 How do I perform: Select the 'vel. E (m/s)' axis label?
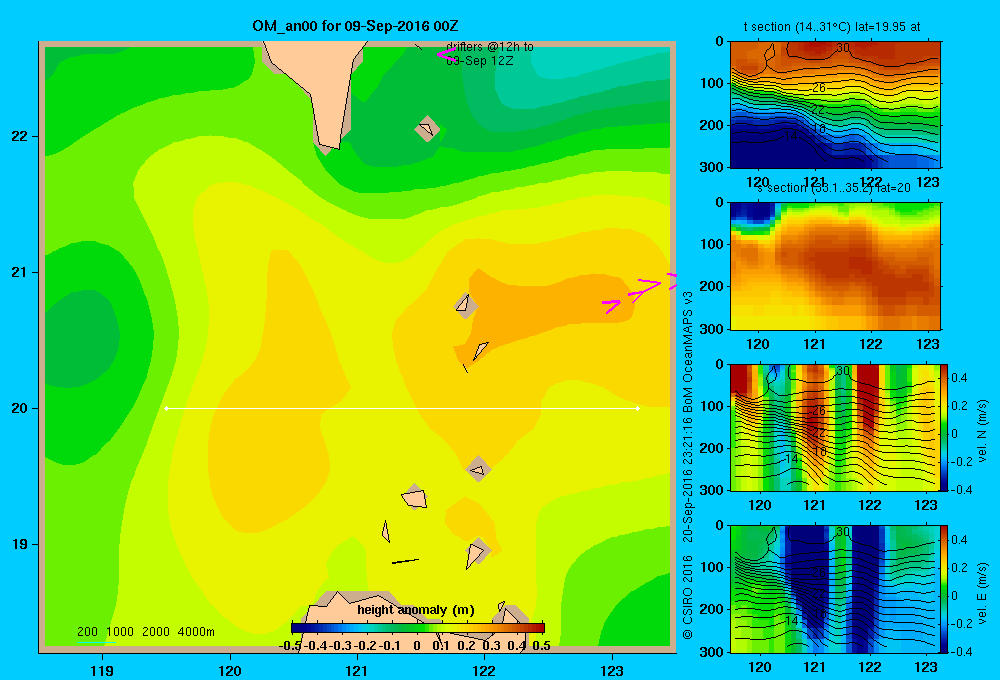982,591
